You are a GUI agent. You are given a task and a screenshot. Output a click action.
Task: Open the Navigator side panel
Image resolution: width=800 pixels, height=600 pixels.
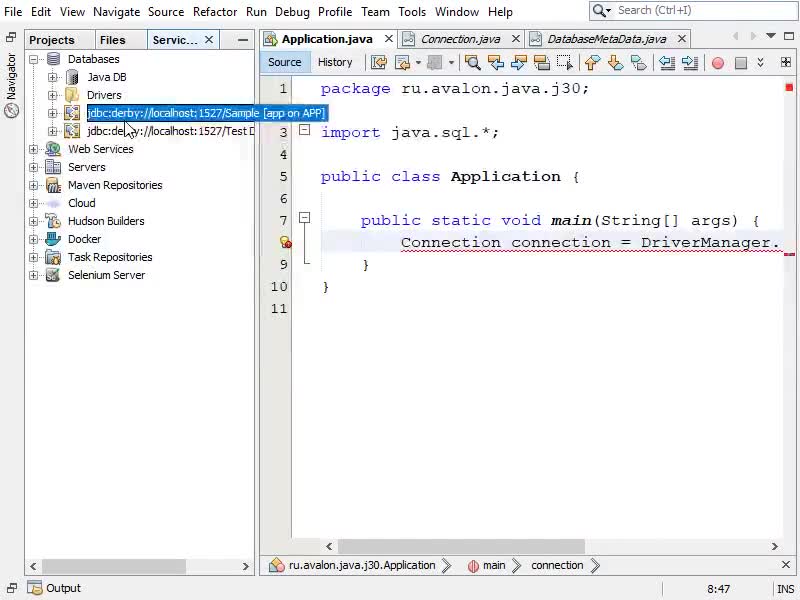11,84
